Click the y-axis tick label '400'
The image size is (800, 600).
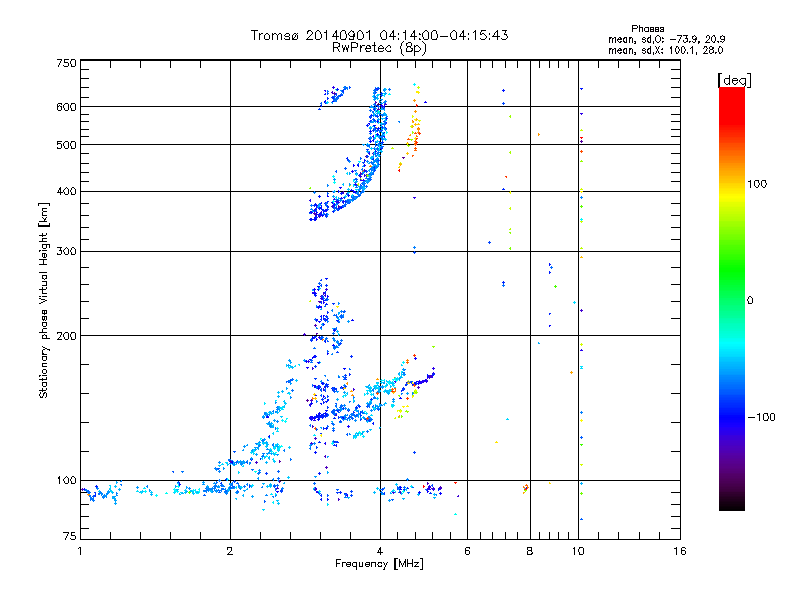(67, 192)
